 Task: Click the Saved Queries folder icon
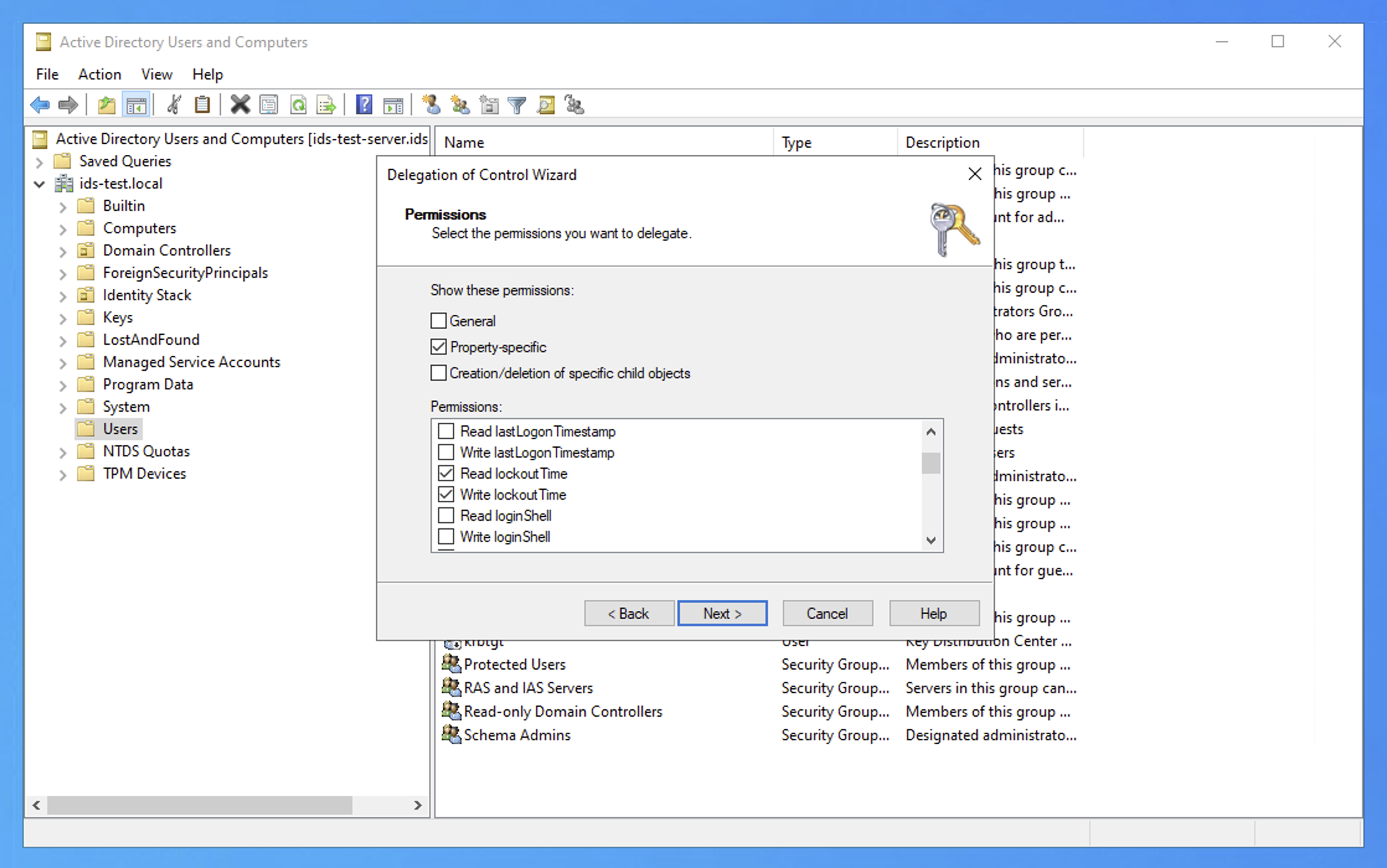tap(62, 161)
